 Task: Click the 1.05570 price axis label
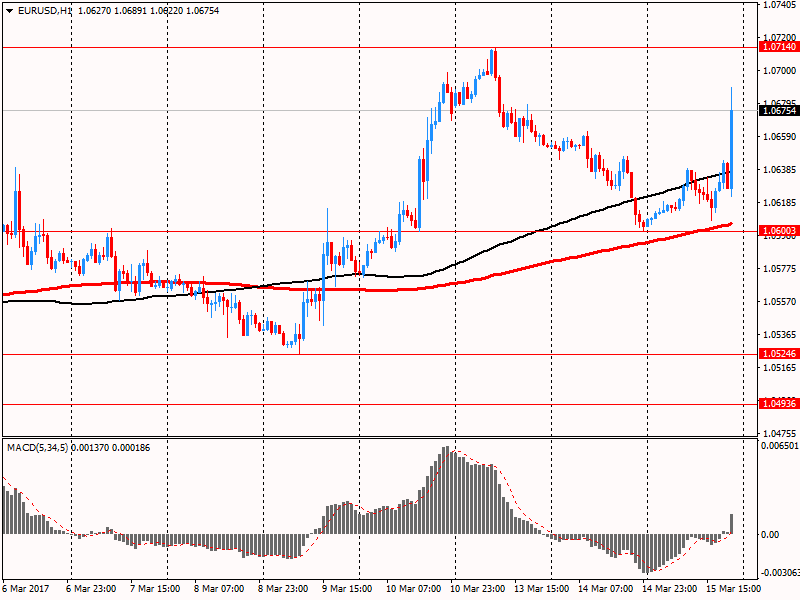pos(780,302)
